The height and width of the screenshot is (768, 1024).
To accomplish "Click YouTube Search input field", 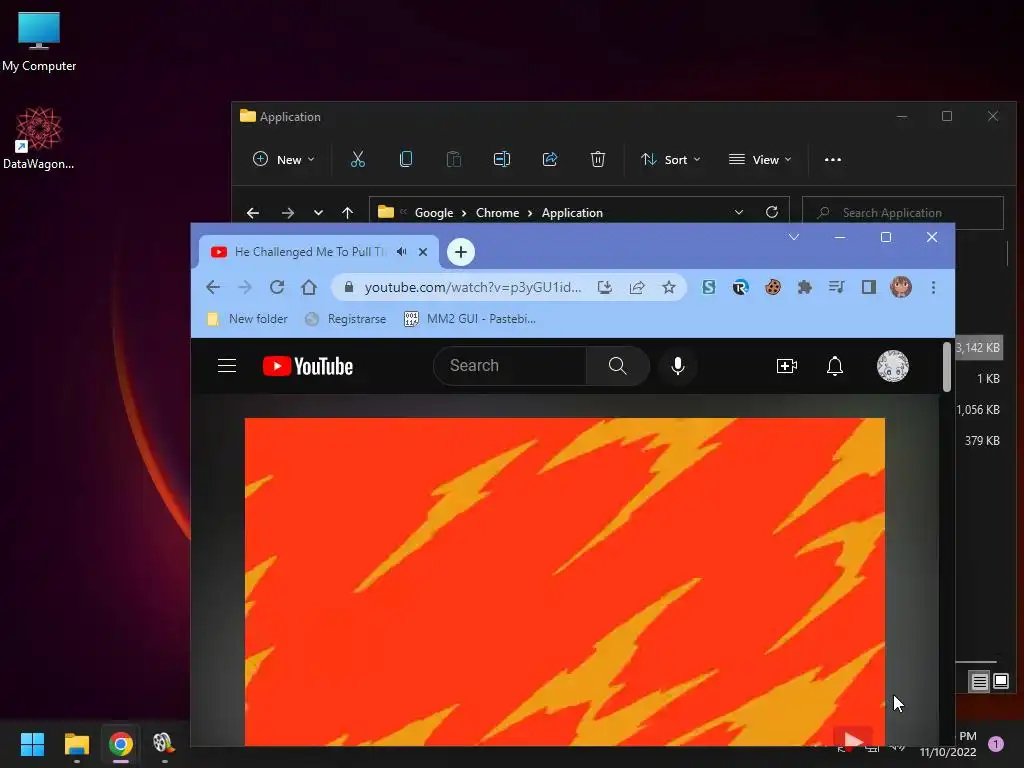I will (x=510, y=366).
